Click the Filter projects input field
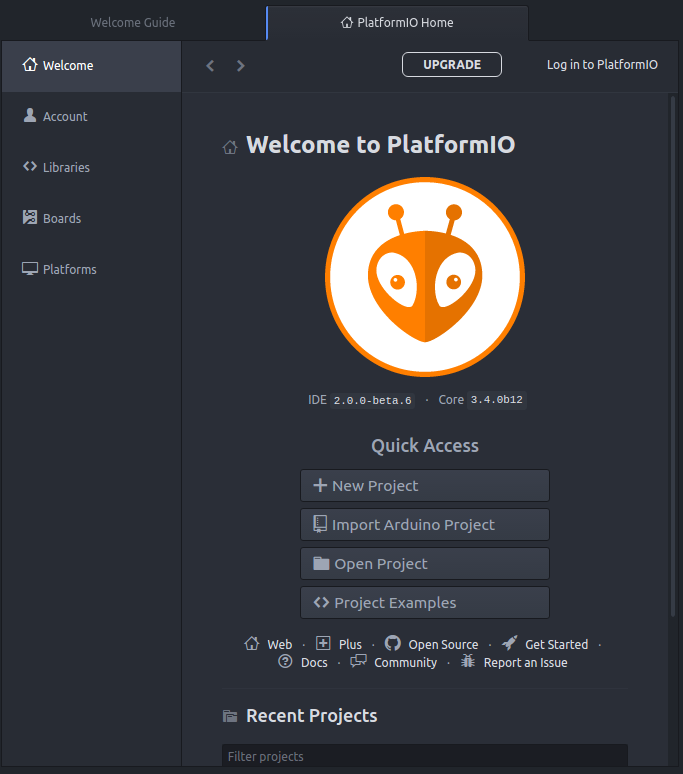The width and height of the screenshot is (683, 774). click(x=425, y=756)
